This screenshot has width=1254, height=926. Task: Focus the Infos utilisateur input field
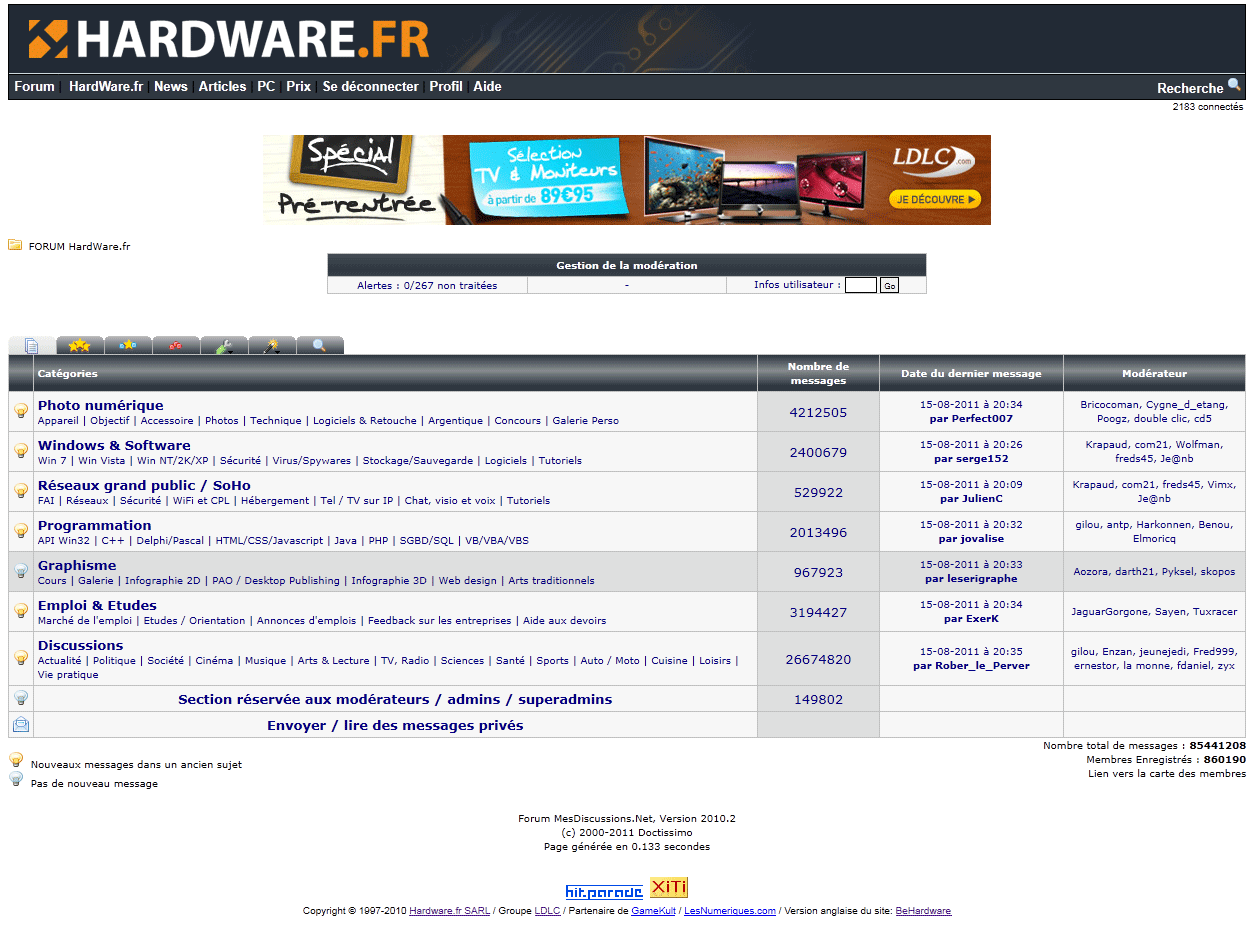click(861, 285)
